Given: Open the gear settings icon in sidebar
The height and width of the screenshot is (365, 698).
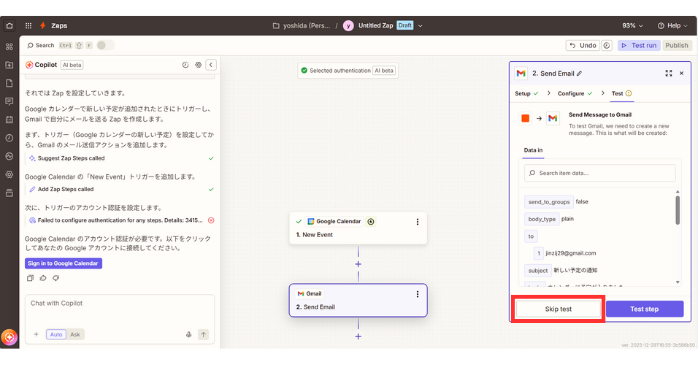Looking at the screenshot, I should 9,174.
